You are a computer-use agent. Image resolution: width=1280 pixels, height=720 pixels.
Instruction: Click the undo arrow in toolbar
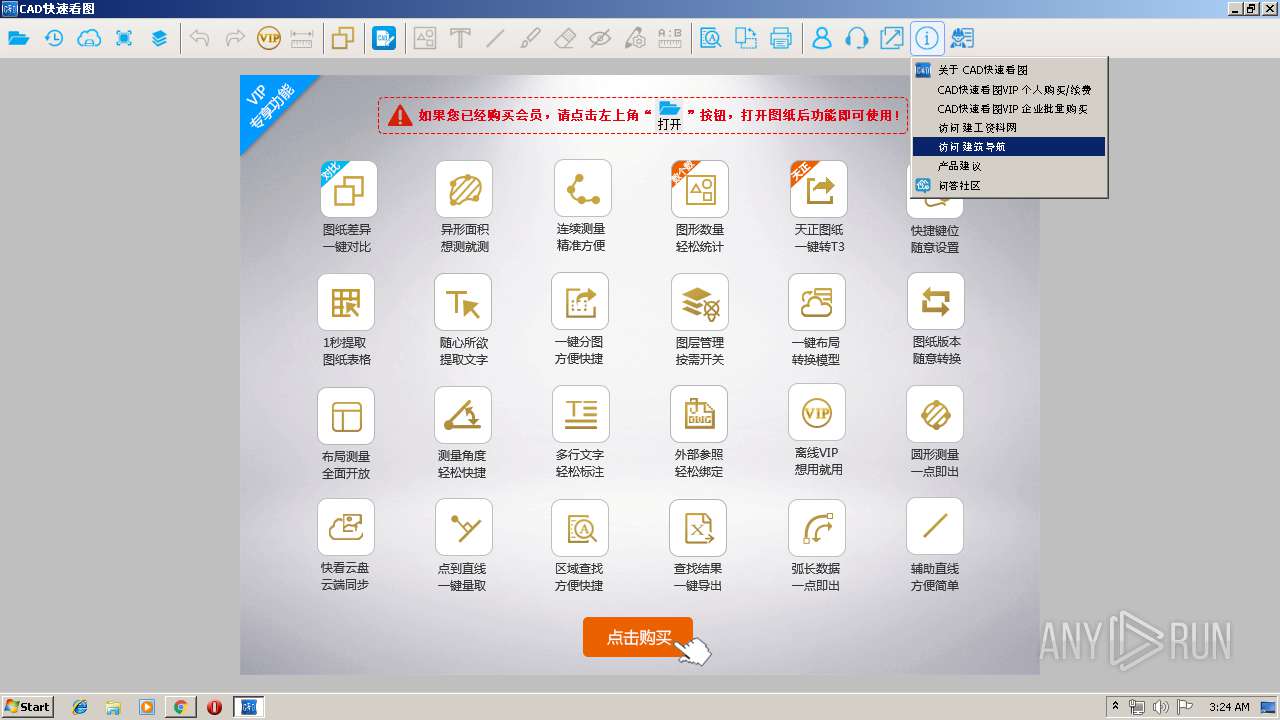[200, 39]
